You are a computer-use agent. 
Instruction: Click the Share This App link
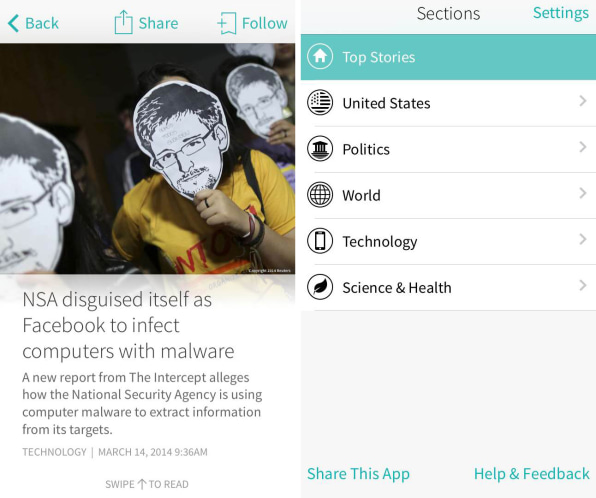[x=358, y=474]
